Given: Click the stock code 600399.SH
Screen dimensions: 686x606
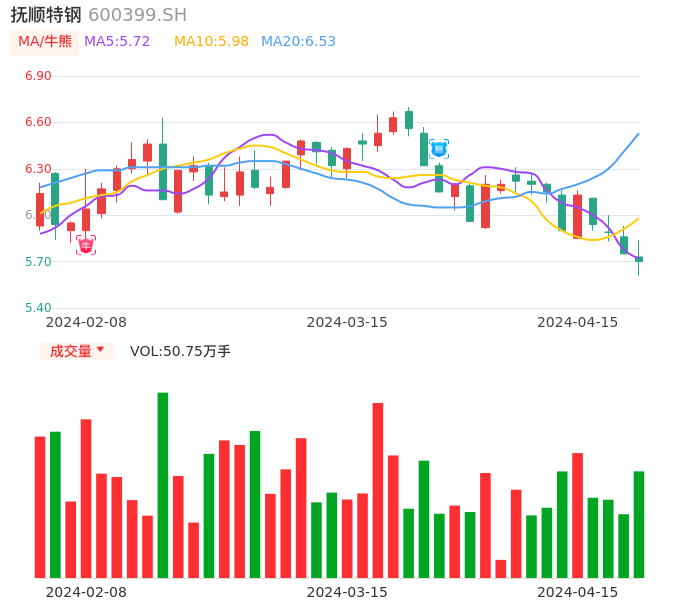Looking at the screenshot, I should coord(137,15).
